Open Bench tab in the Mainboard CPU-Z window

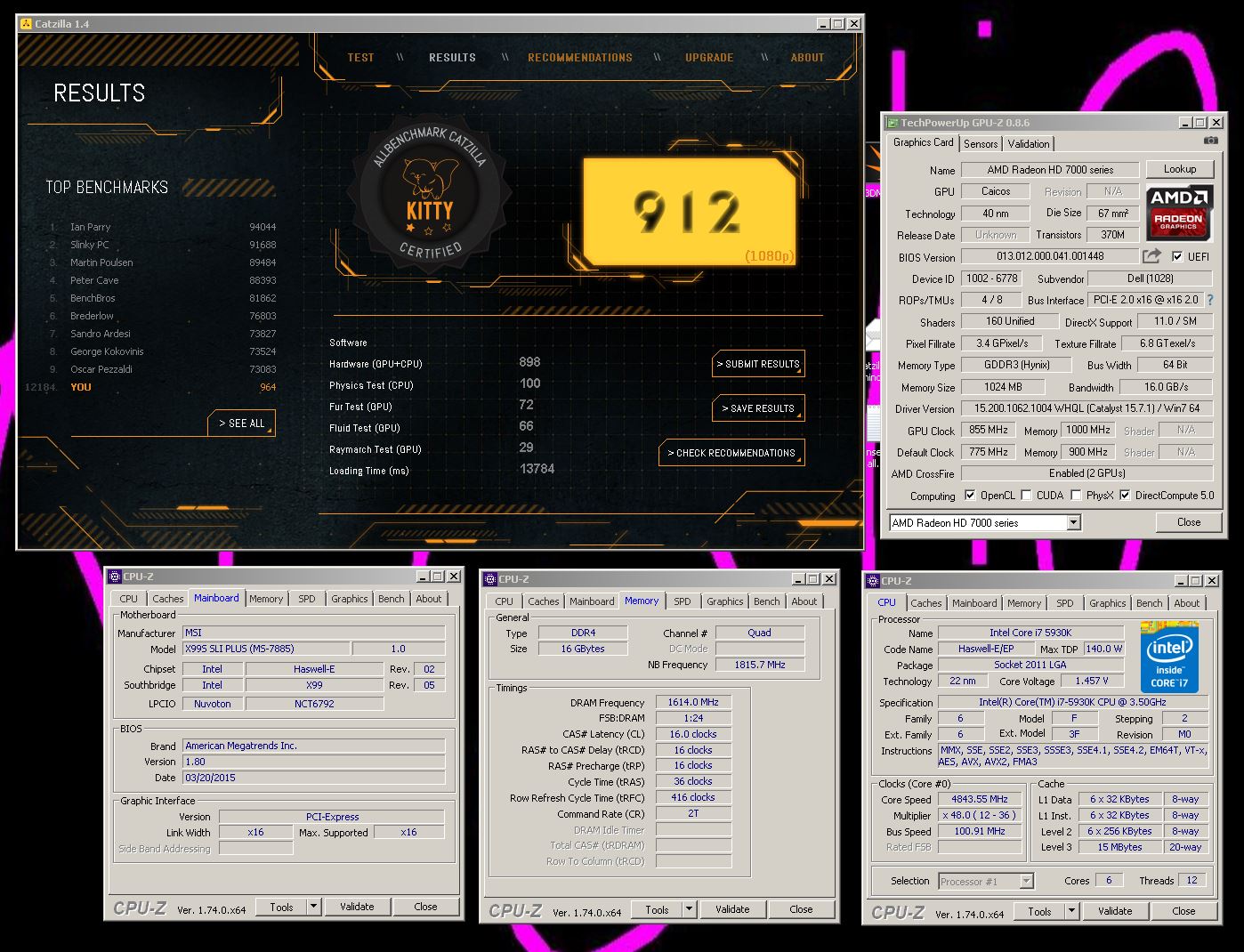click(x=391, y=599)
